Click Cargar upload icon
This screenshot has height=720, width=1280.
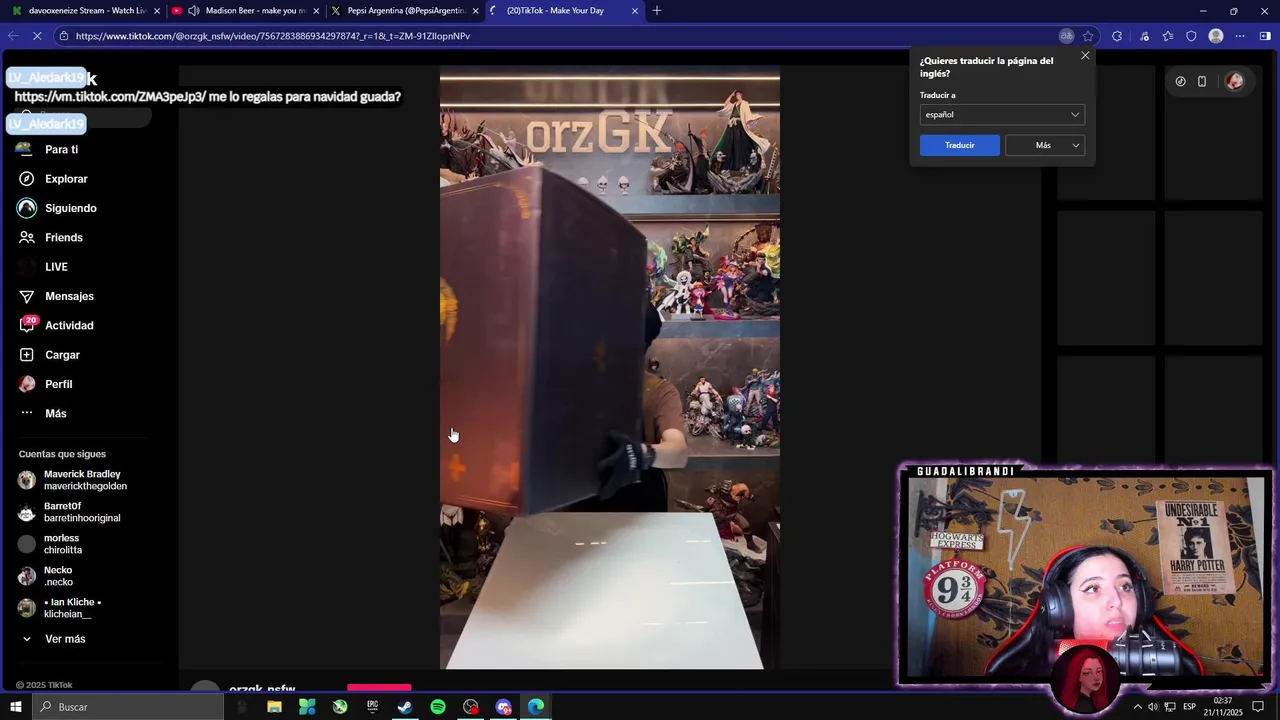coord(27,355)
